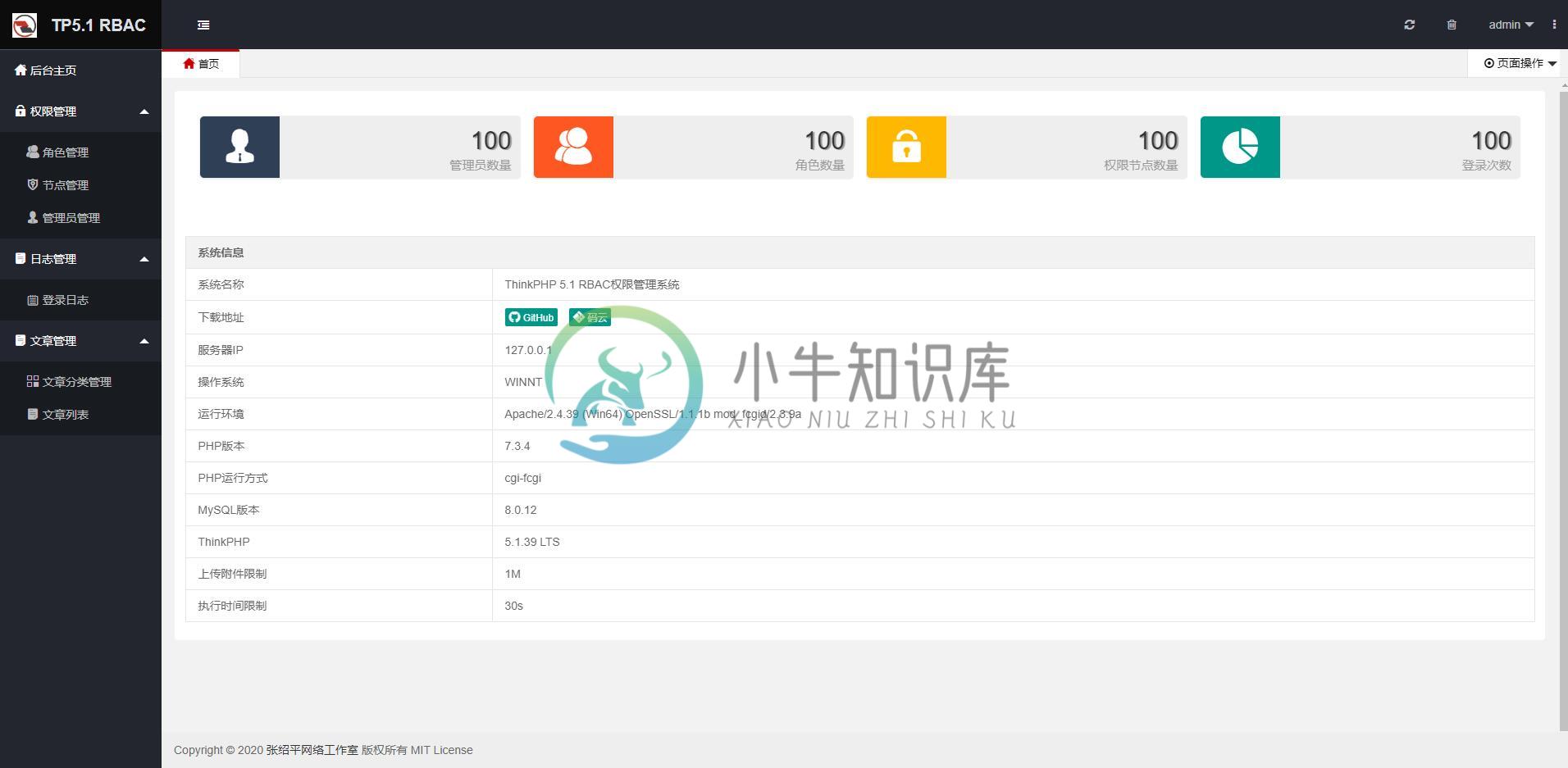Click the 8.0.12 MySQL version value
The height and width of the screenshot is (768, 1568).
[x=521, y=510]
